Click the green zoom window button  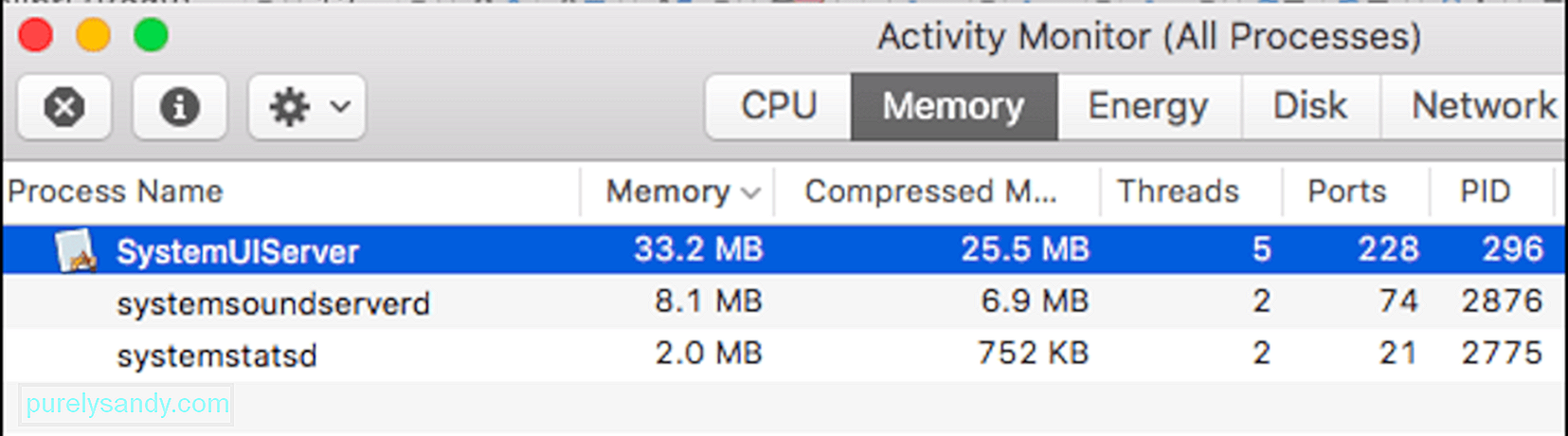pyautogui.click(x=151, y=36)
